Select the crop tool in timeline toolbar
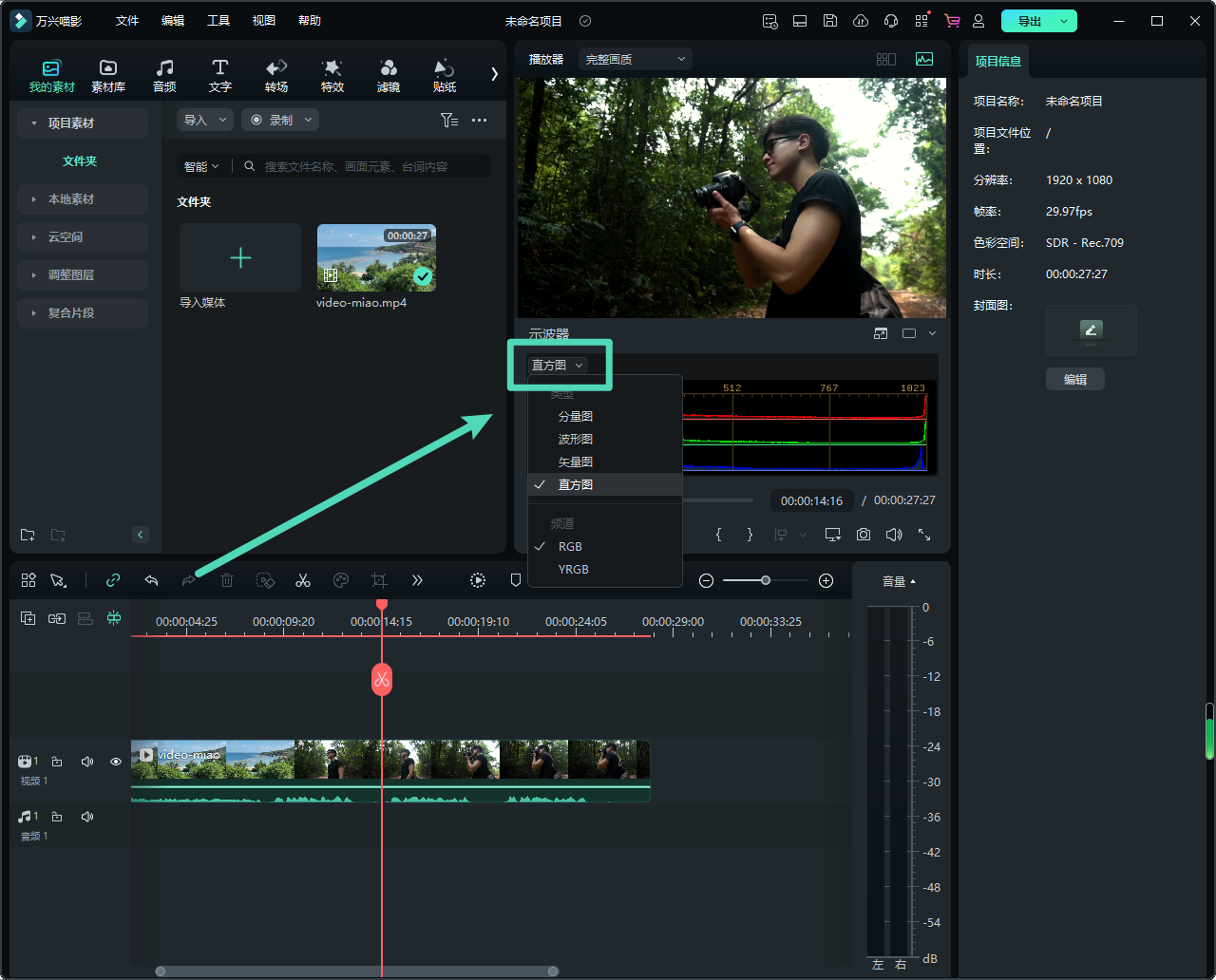 click(379, 580)
